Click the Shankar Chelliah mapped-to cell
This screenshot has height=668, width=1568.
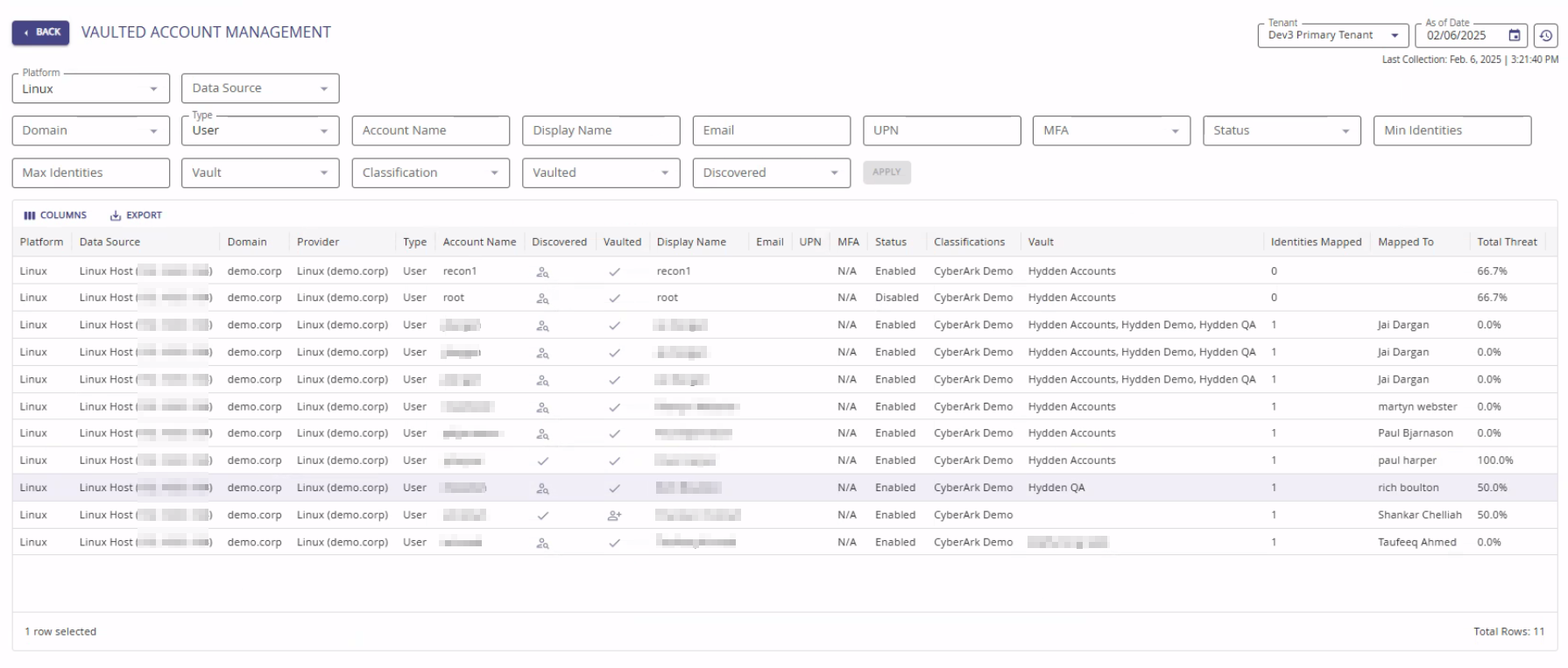click(x=1420, y=515)
